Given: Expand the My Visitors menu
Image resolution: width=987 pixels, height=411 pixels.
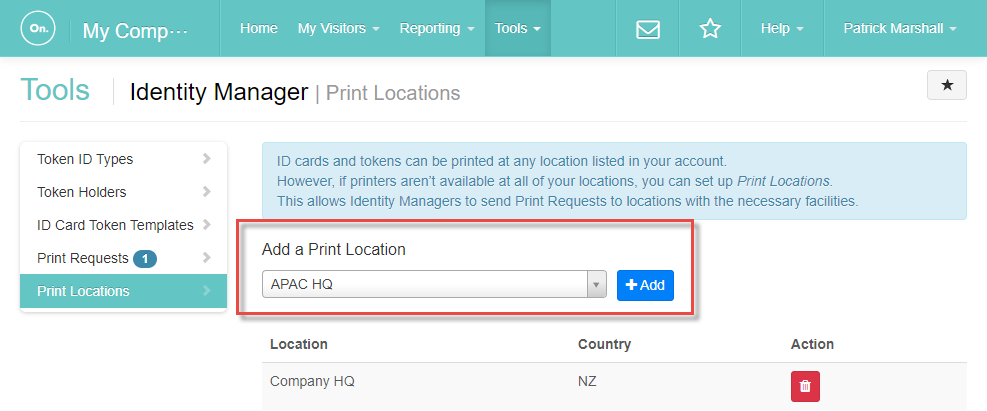Looking at the screenshot, I should pyautogui.click(x=338, y=28).
